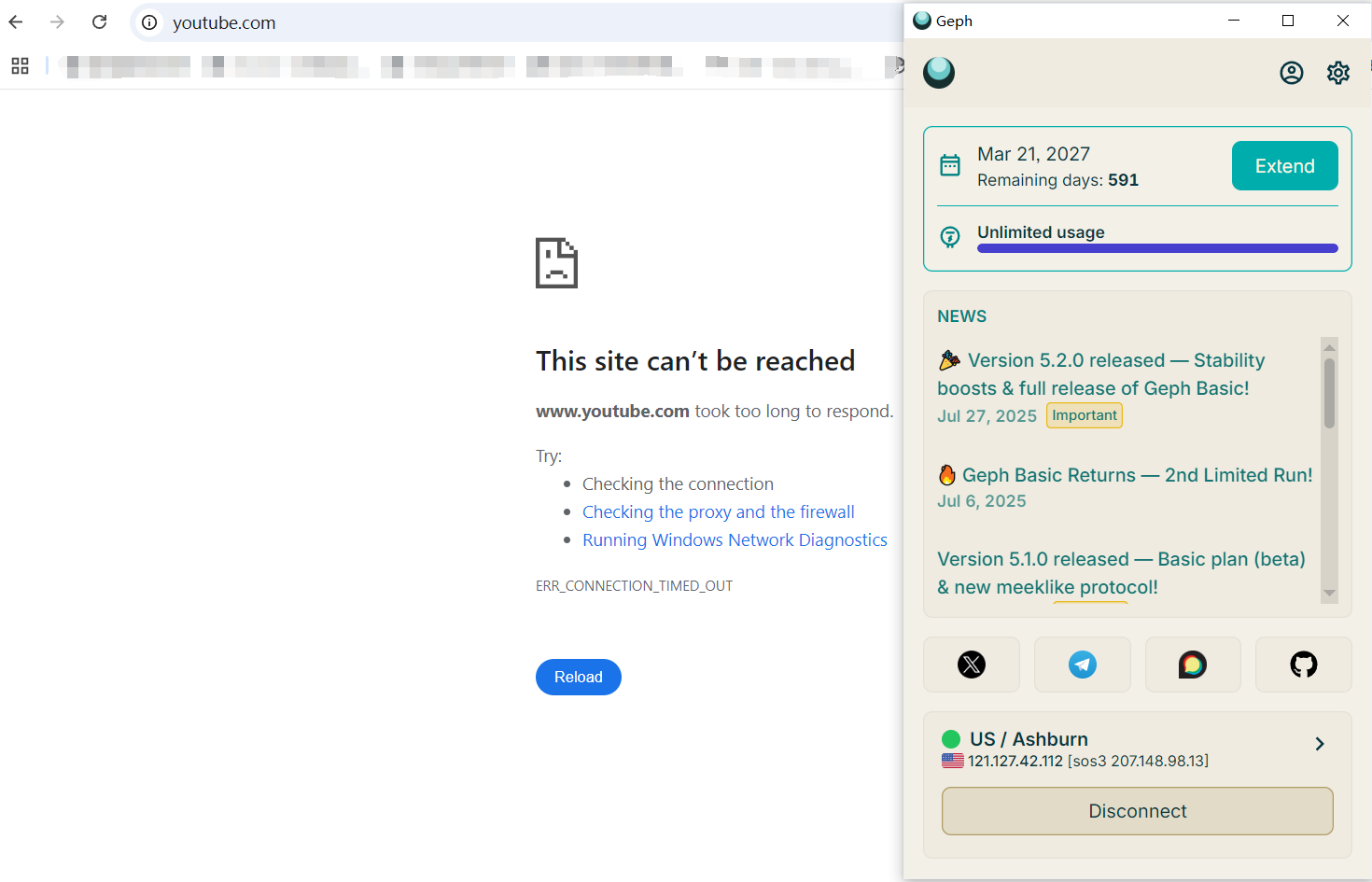Maximize the Geph window
The image size is (1372, 882).
coord(1288,21)
